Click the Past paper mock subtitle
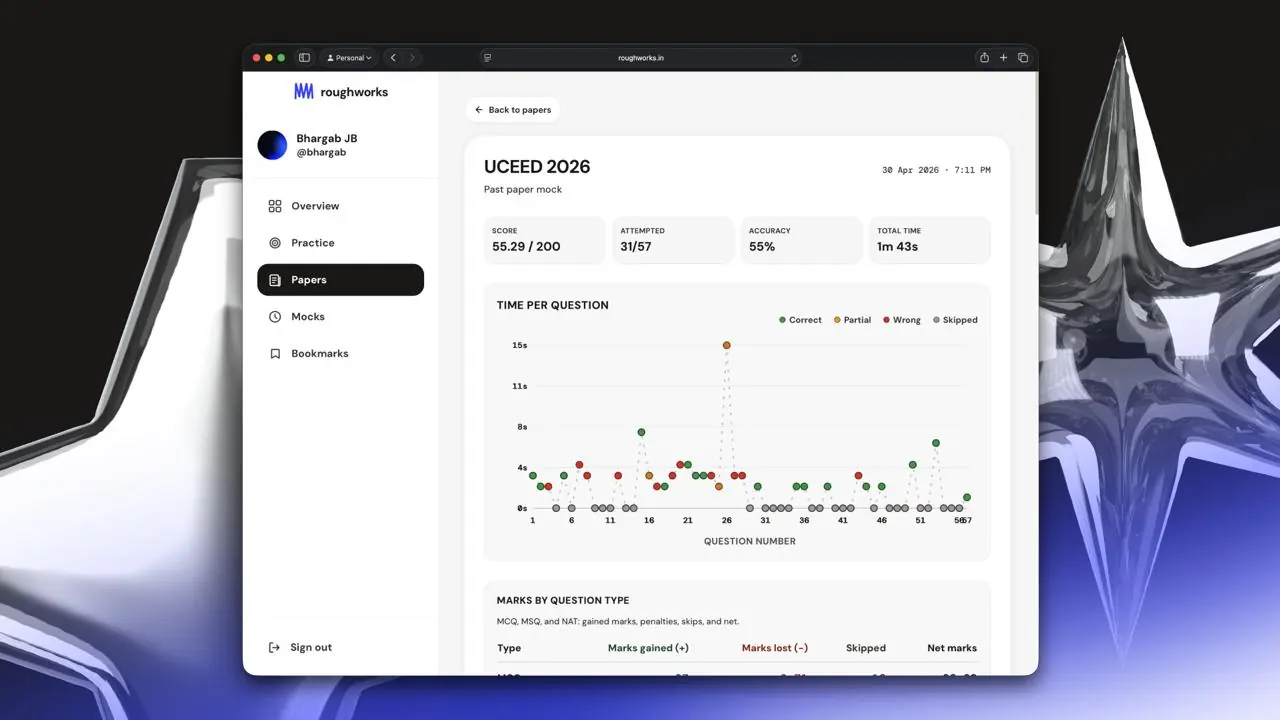Screen dimensions: 1280x720 [523, 189]
